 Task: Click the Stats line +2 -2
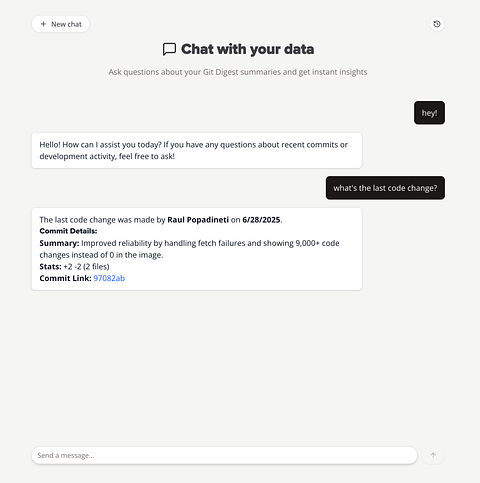(74, 266)
